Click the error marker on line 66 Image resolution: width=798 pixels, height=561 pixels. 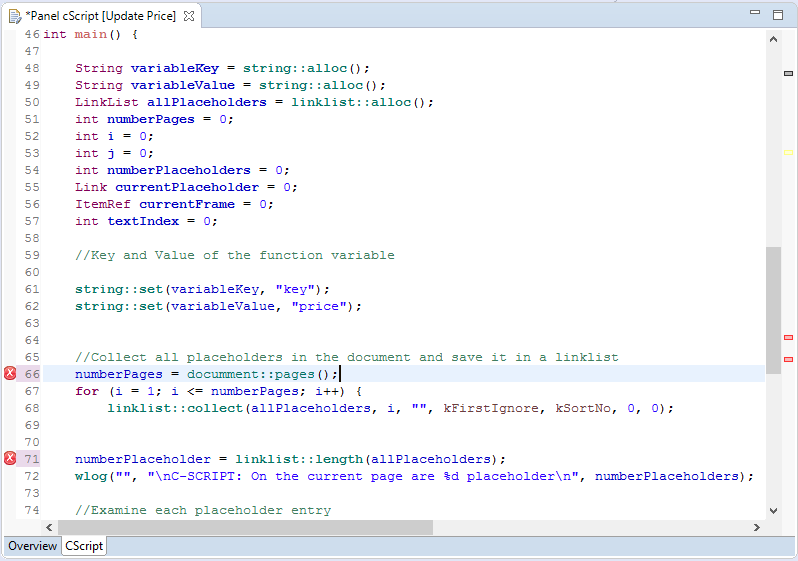[10, 374]
